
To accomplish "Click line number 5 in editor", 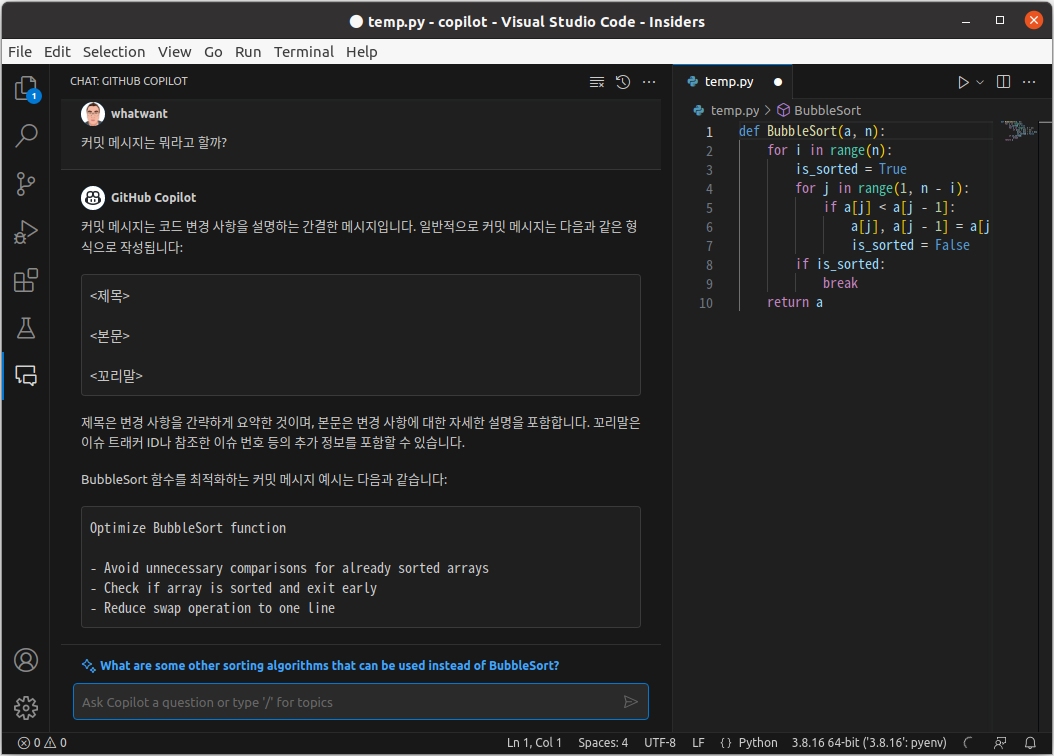I will pos(709,208).
